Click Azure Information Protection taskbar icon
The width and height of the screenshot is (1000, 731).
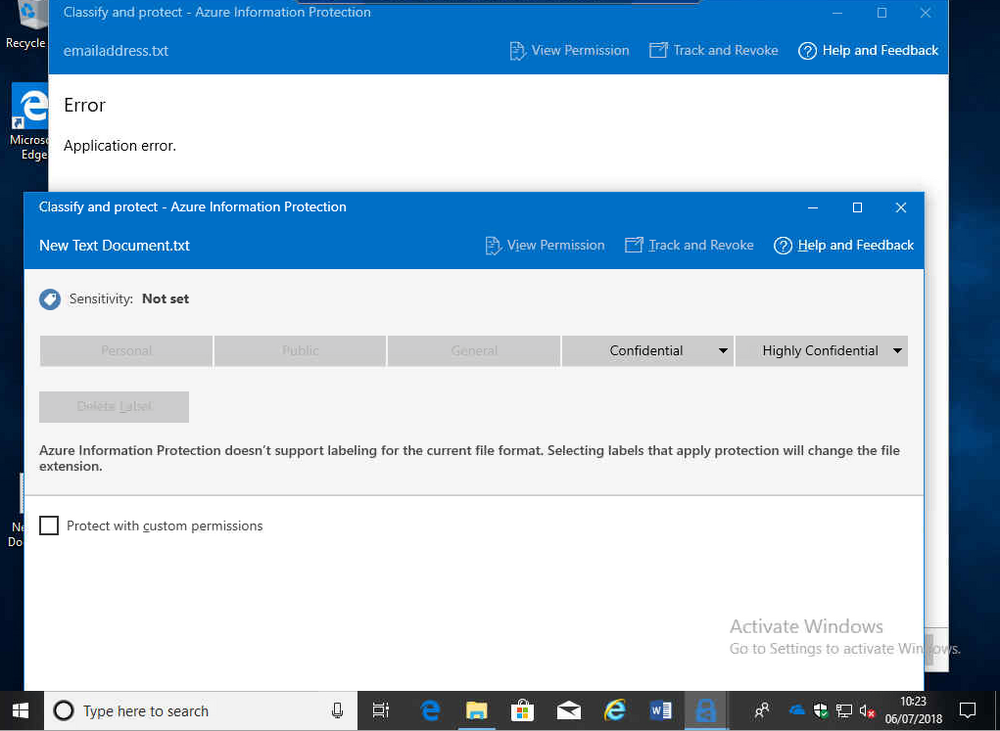(x=706, y=711)
